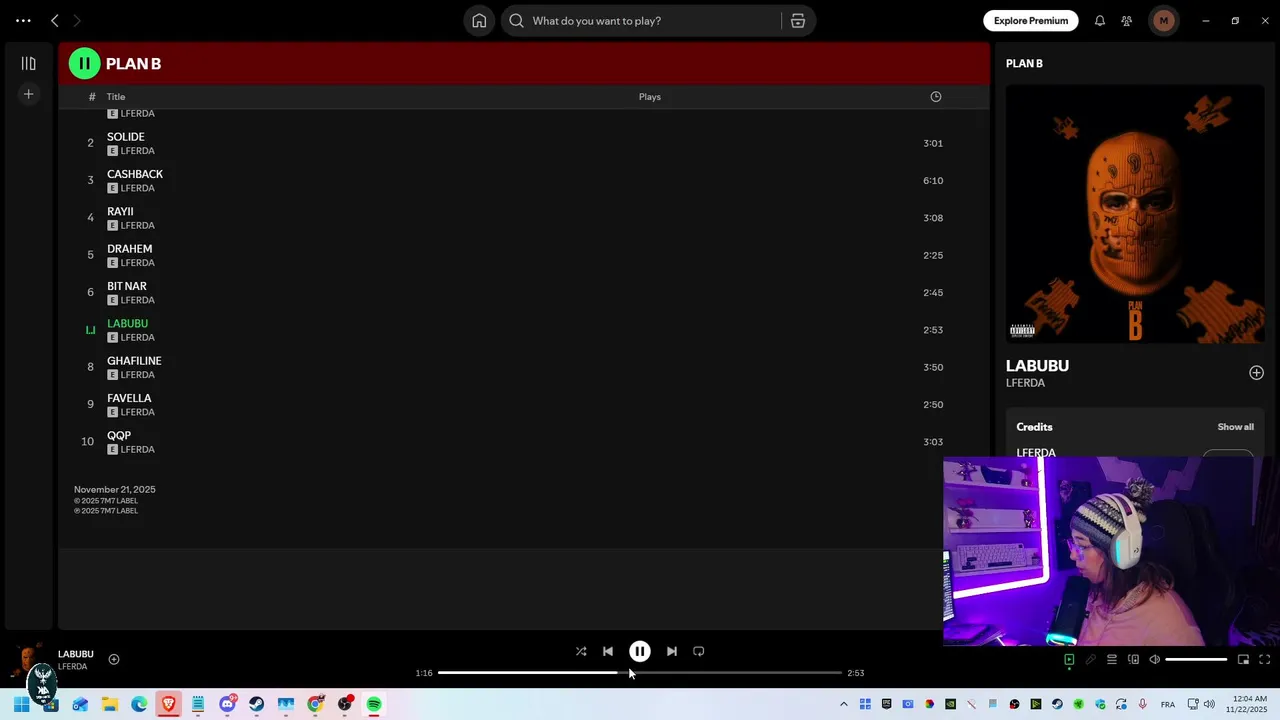Open LABUBU song title in bottom bar
This screenshot has height=720, width=1280.
(x=76, y=654)
